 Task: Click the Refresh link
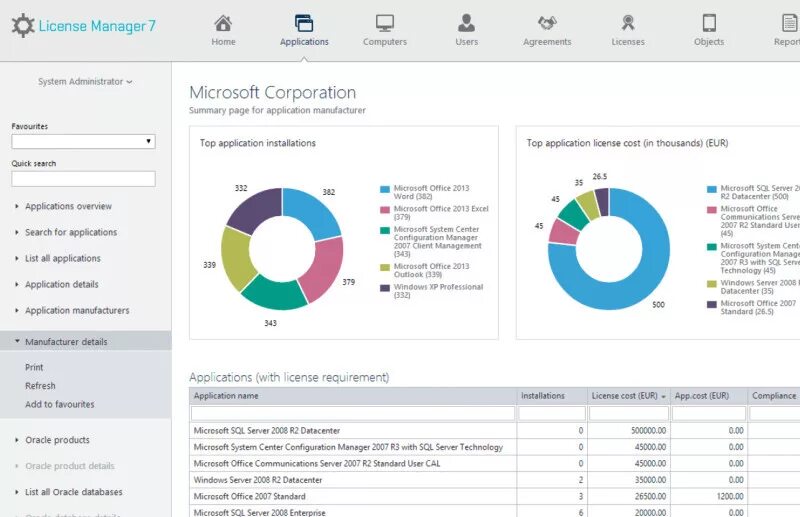tap(40, 386)
